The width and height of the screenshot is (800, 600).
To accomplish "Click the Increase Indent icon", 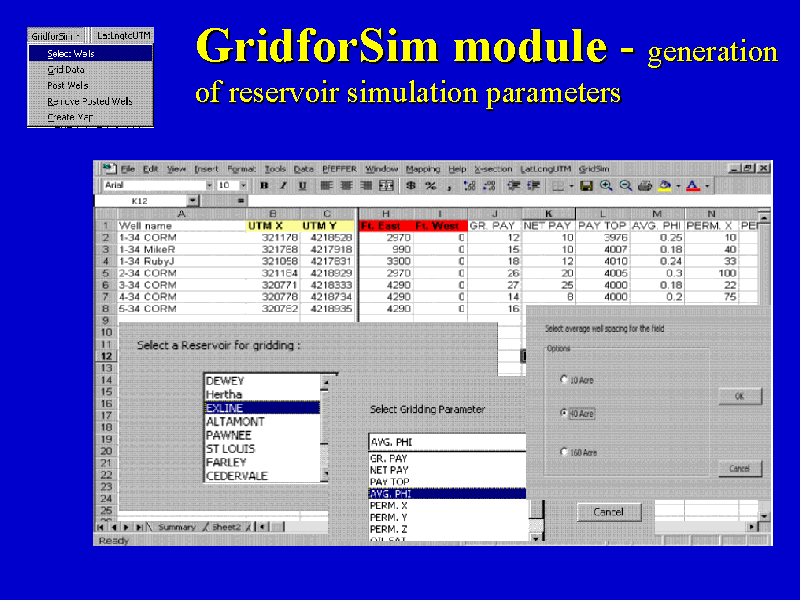I will pos(533,186).
